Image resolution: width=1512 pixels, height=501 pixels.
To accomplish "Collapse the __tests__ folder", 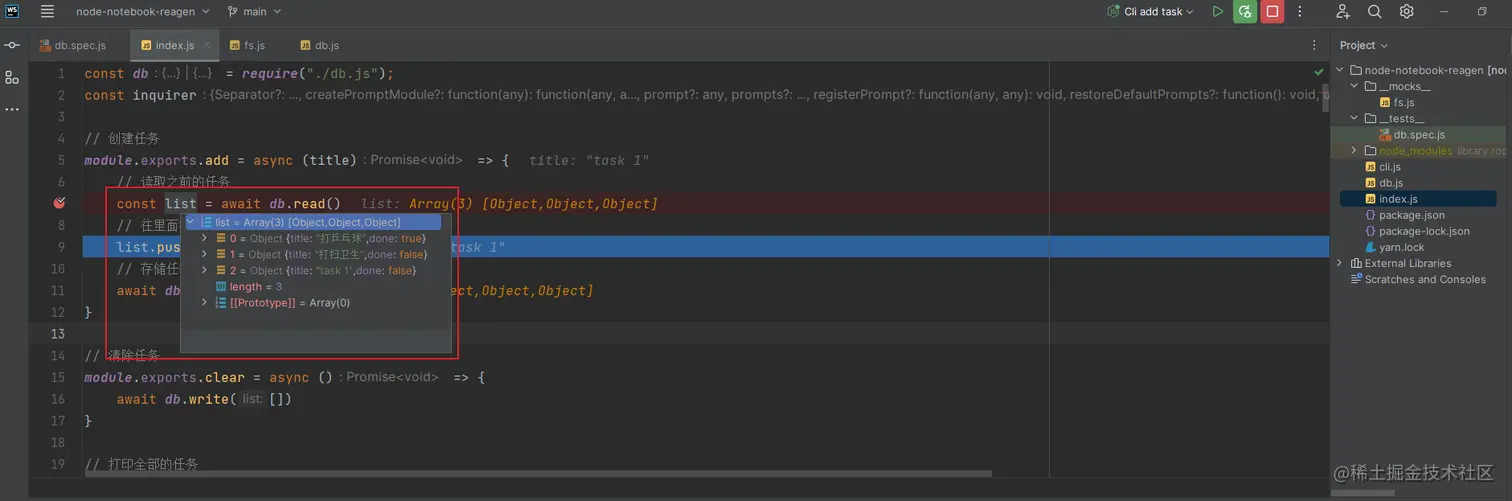I will pos(1355,118).
